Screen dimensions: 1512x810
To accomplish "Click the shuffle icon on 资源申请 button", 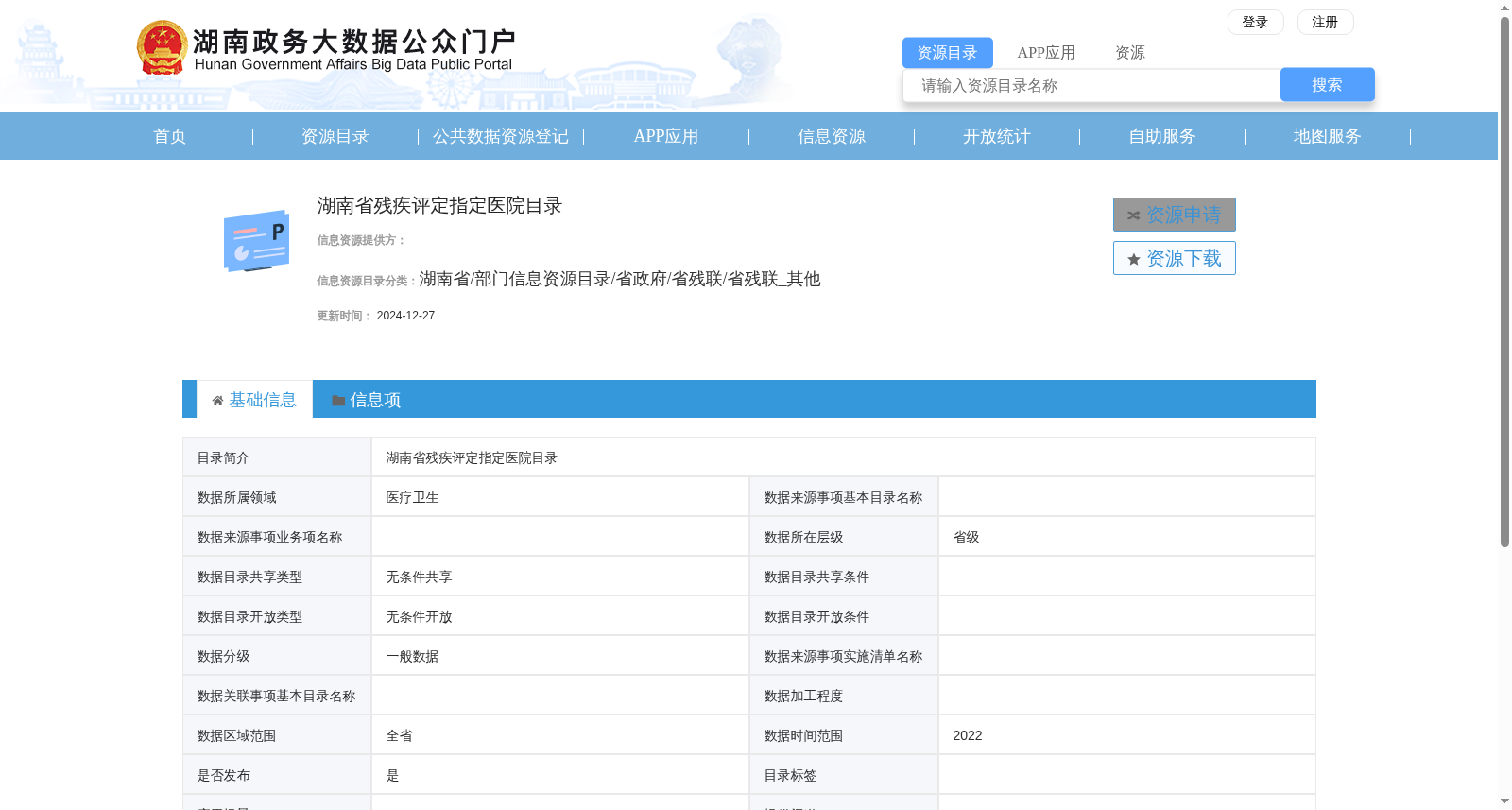I will [1133, 215].
